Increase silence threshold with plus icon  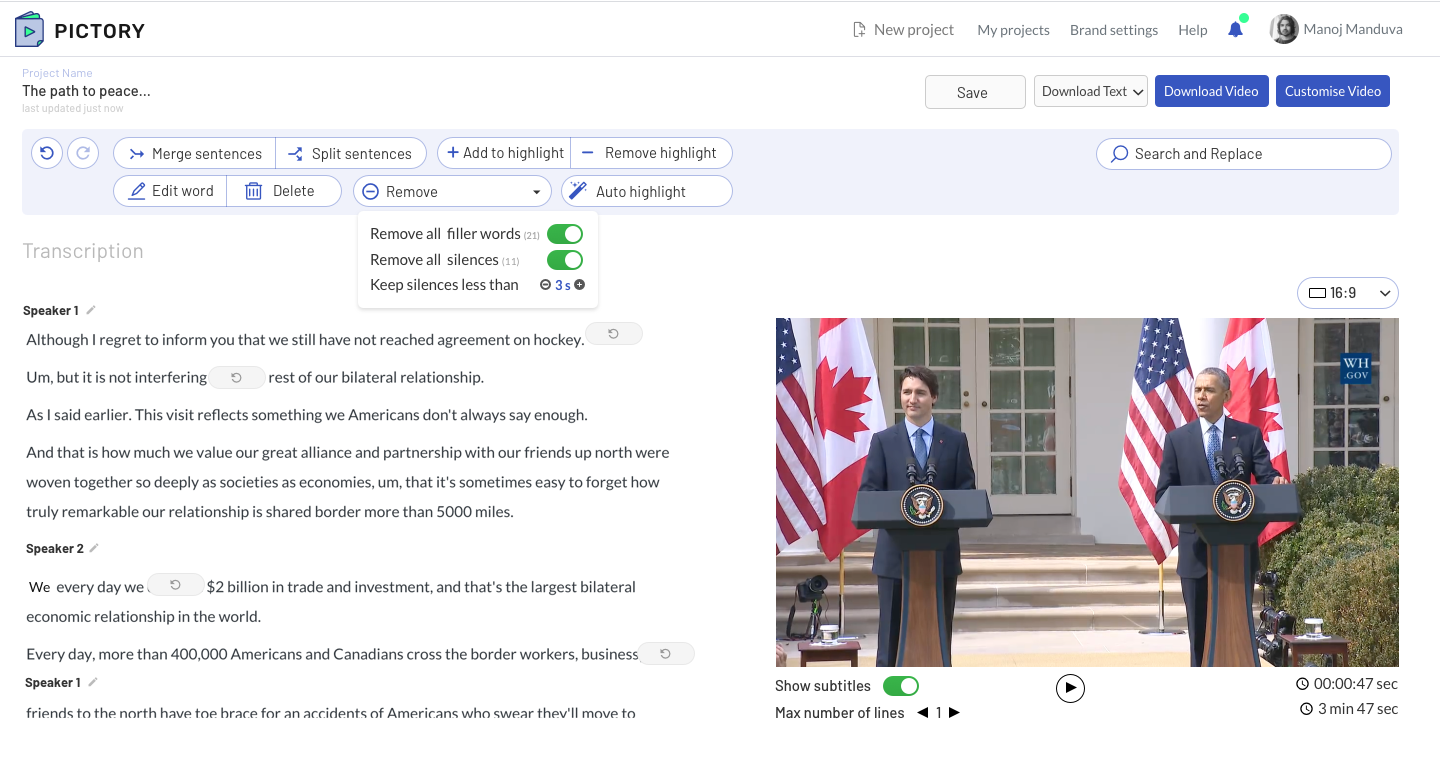580,285
